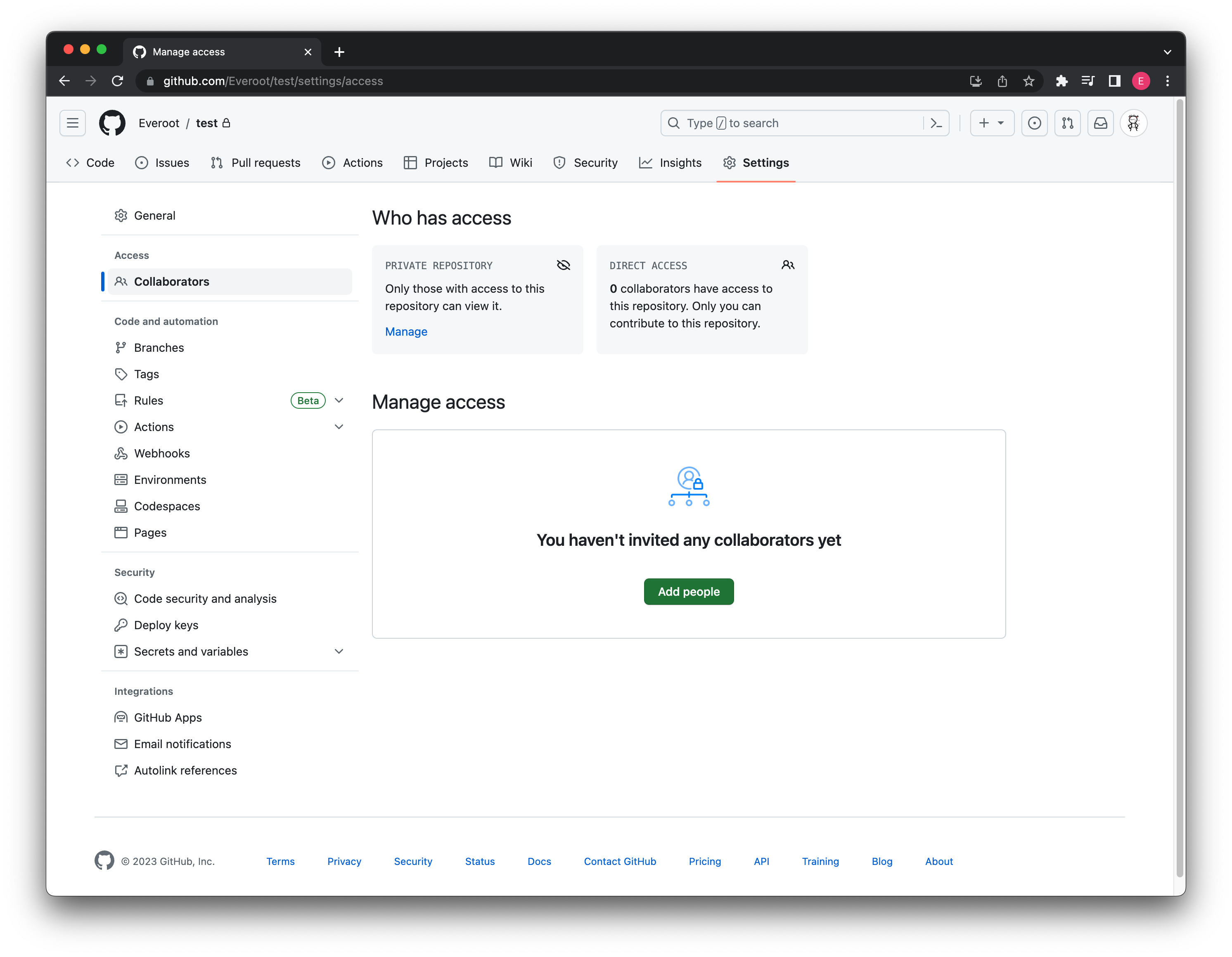Go back using the browser back arrow
Screen dimensions: 1232x957
coord(64,81)
